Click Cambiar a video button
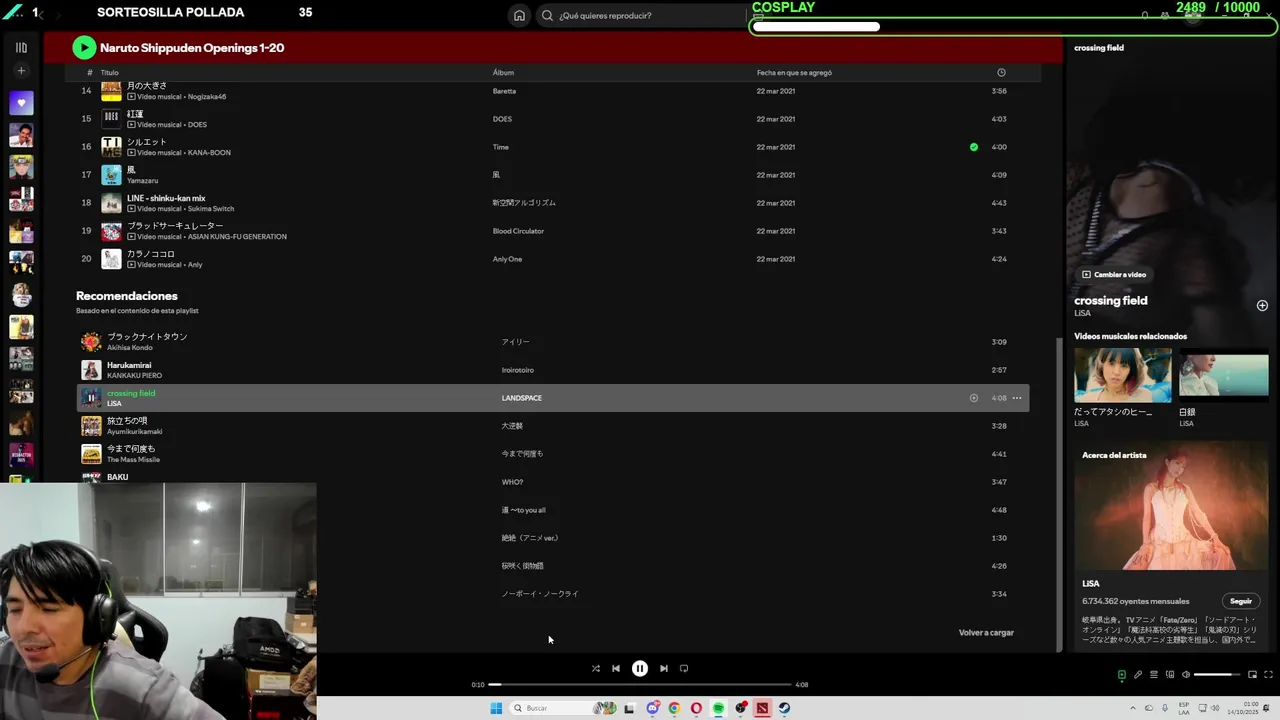This screenshot has width=1280, height=720. pyautogui.click(x=1114, y=274)
